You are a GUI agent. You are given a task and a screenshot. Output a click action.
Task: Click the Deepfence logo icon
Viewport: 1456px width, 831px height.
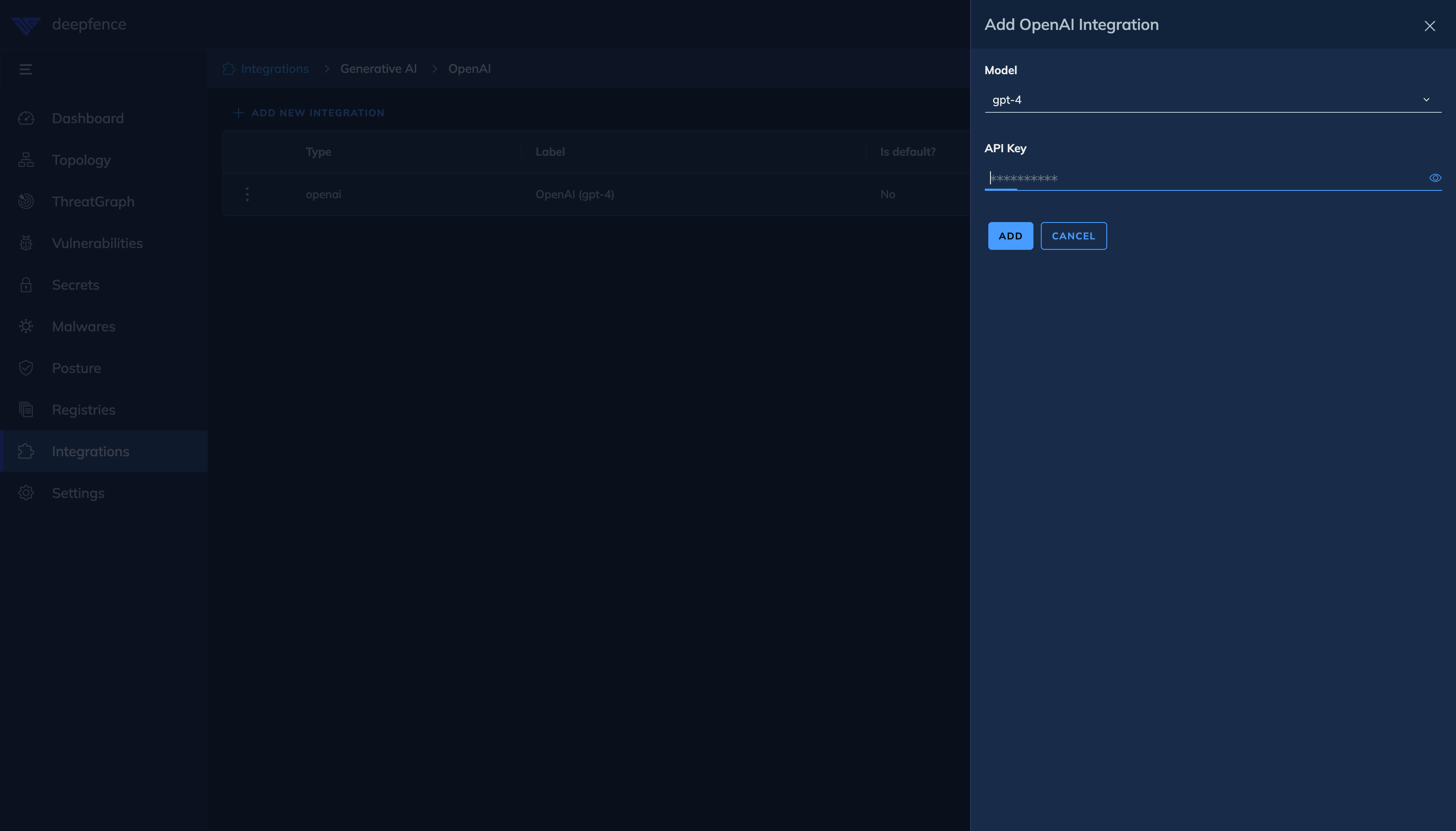coord(26,24)
